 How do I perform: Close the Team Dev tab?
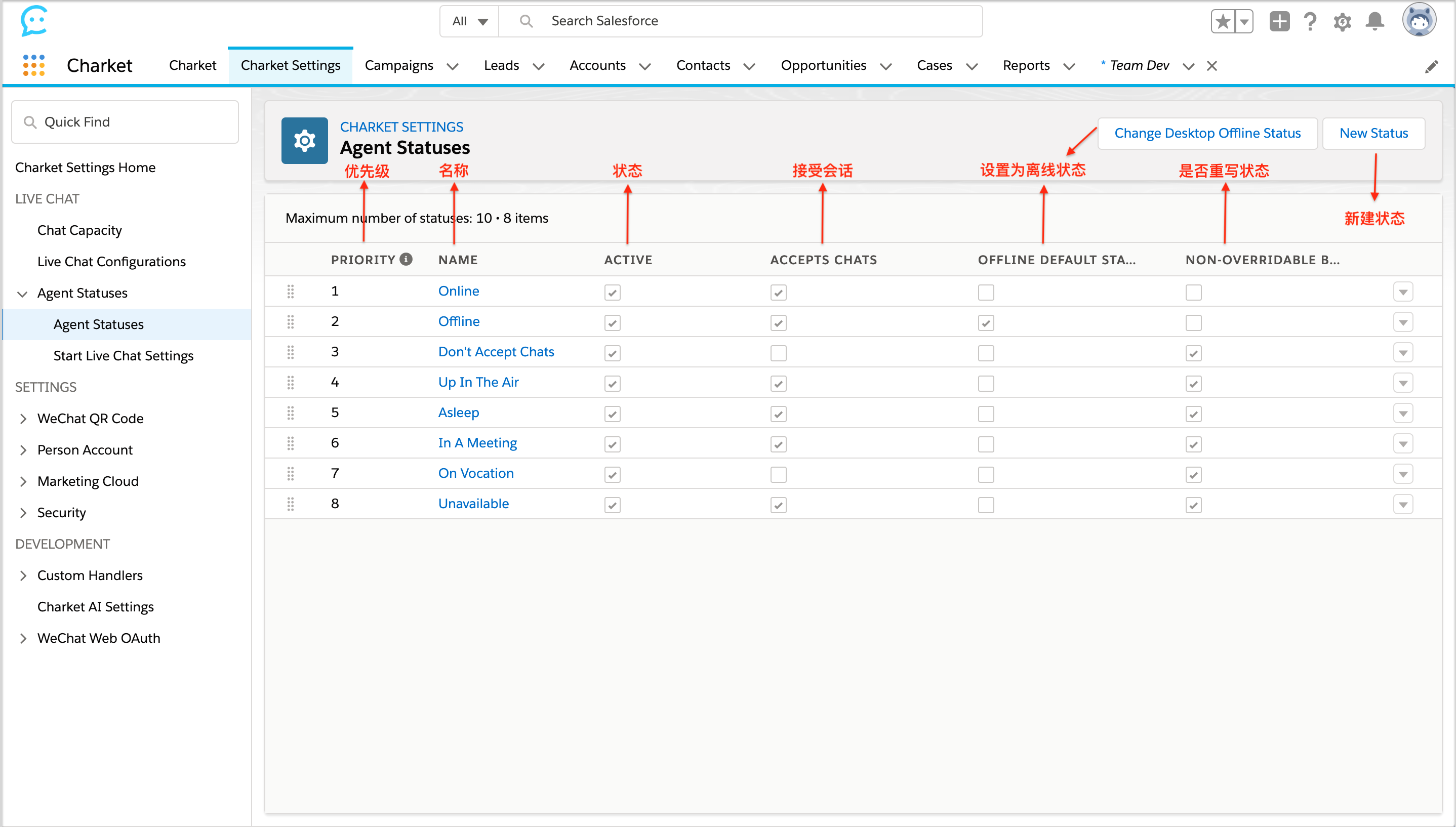coord(1211,66)
